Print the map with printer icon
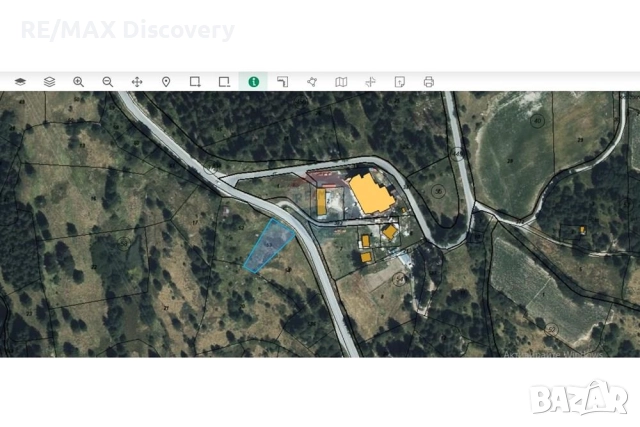 [429, 81]
